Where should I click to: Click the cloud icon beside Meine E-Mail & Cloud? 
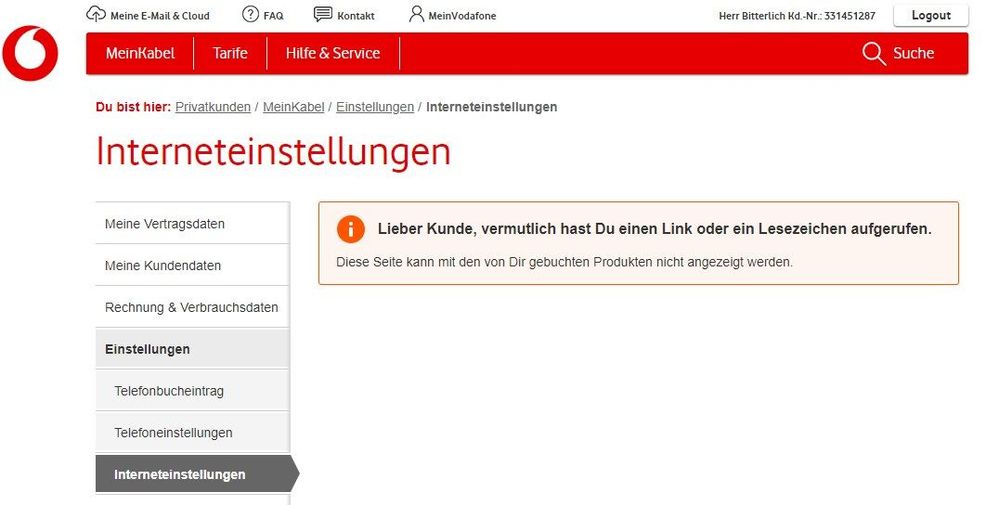pyautogui.click(x=96, y=14)
